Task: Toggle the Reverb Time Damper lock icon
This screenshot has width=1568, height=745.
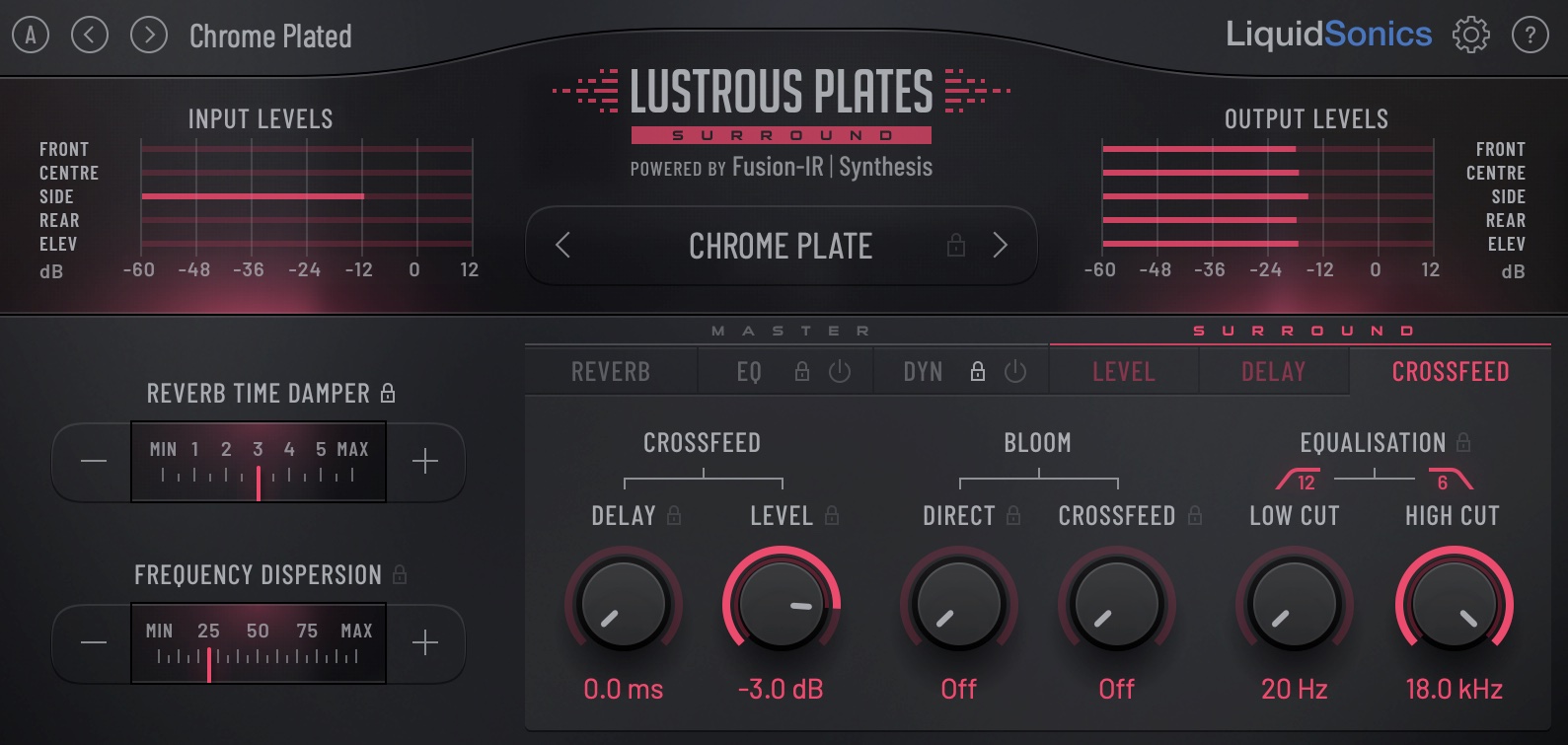Action: [x=388, y=393]
